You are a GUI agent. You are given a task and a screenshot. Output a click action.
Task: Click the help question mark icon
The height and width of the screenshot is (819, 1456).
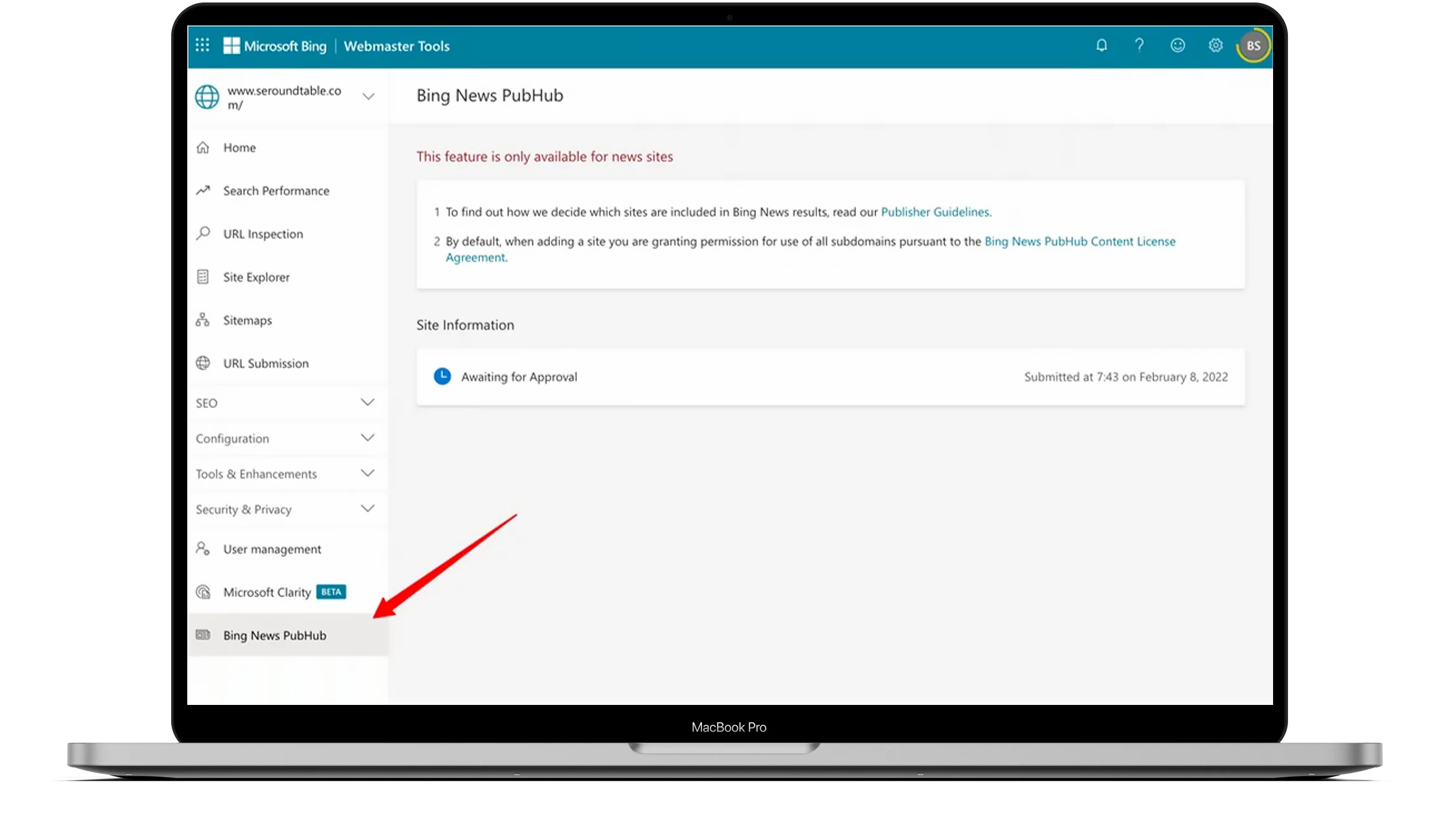[x=1140, y=45]
